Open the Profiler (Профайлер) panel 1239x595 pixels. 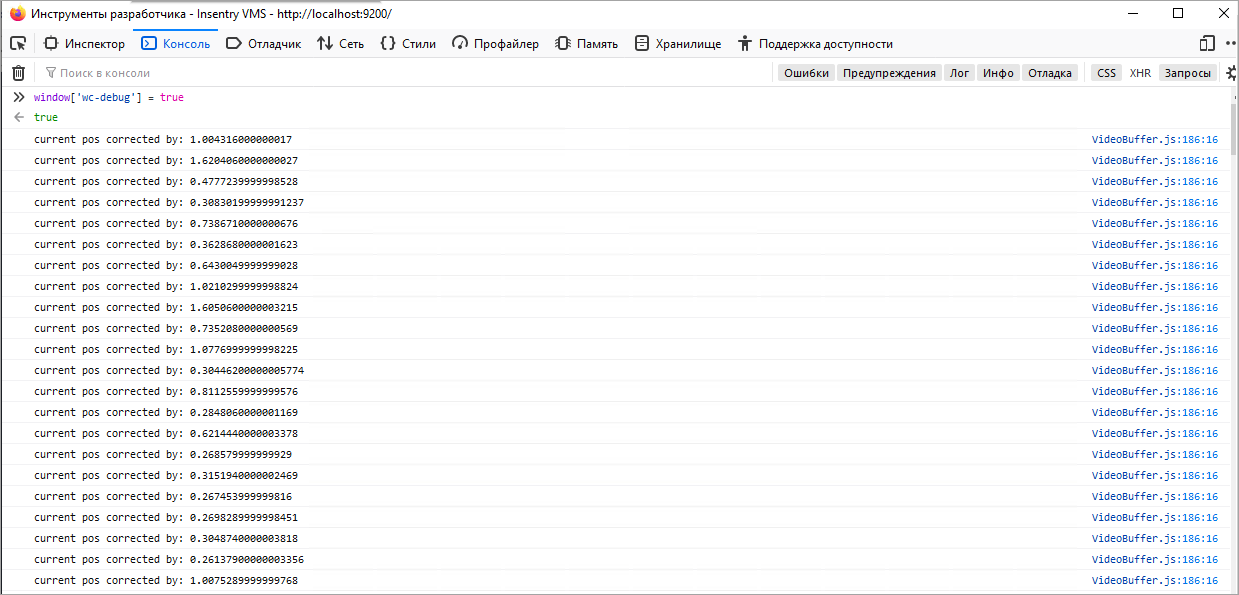point(496,43)
